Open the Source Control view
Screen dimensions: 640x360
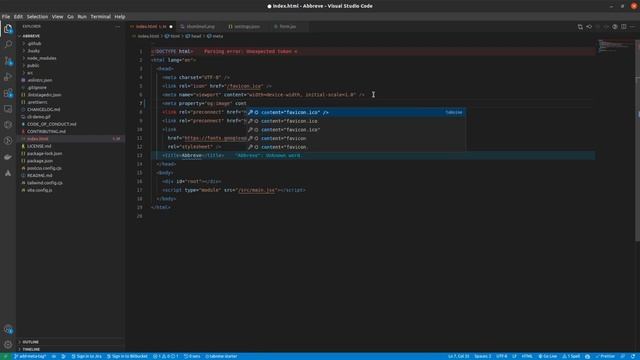coord(8,61)
